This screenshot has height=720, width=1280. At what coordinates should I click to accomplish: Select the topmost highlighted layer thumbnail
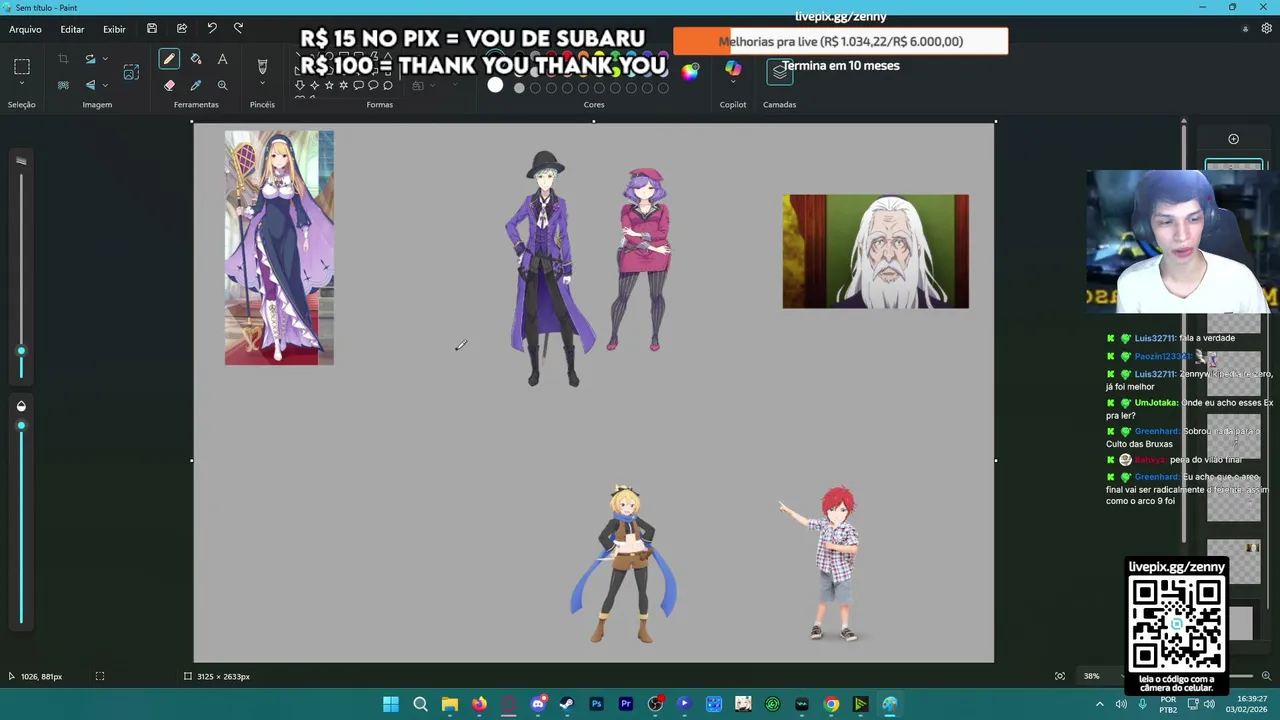coord(1234,166)
